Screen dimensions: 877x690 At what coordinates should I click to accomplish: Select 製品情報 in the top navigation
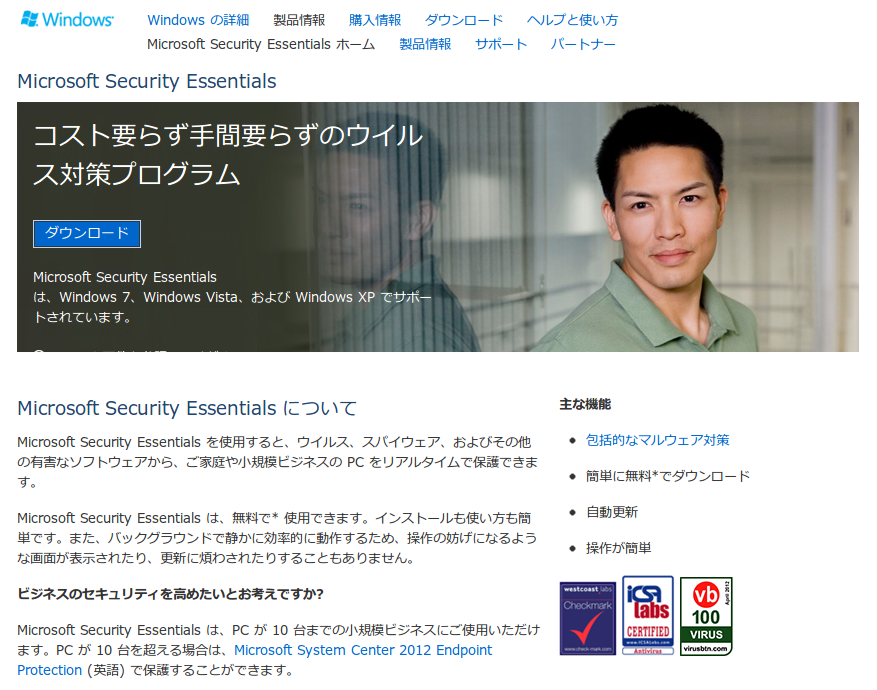click(x=299, y=20)
